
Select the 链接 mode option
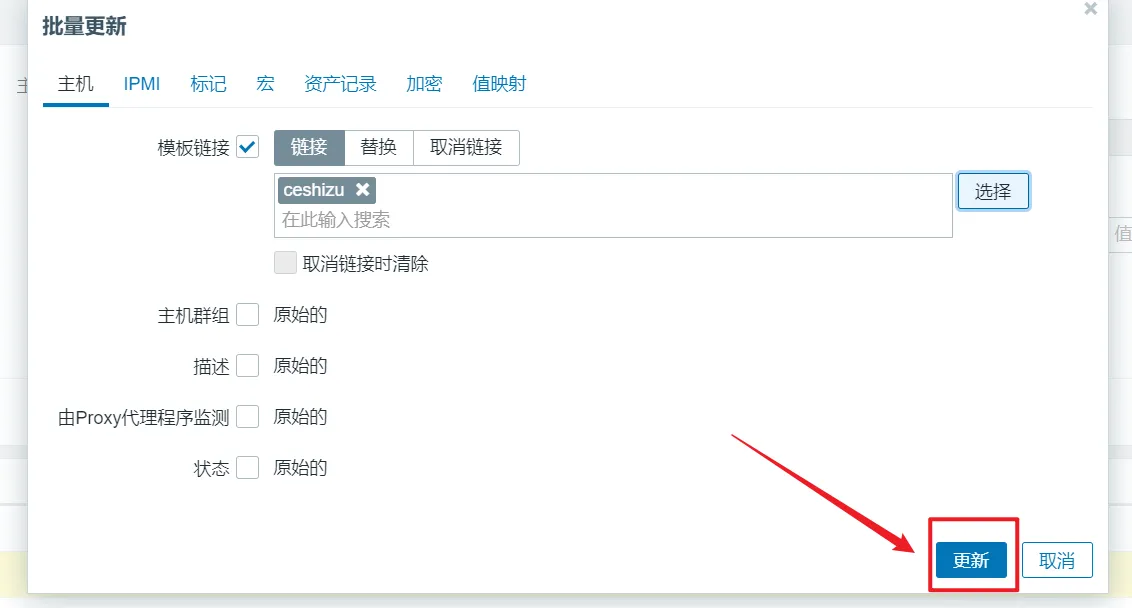click(309, 147)
